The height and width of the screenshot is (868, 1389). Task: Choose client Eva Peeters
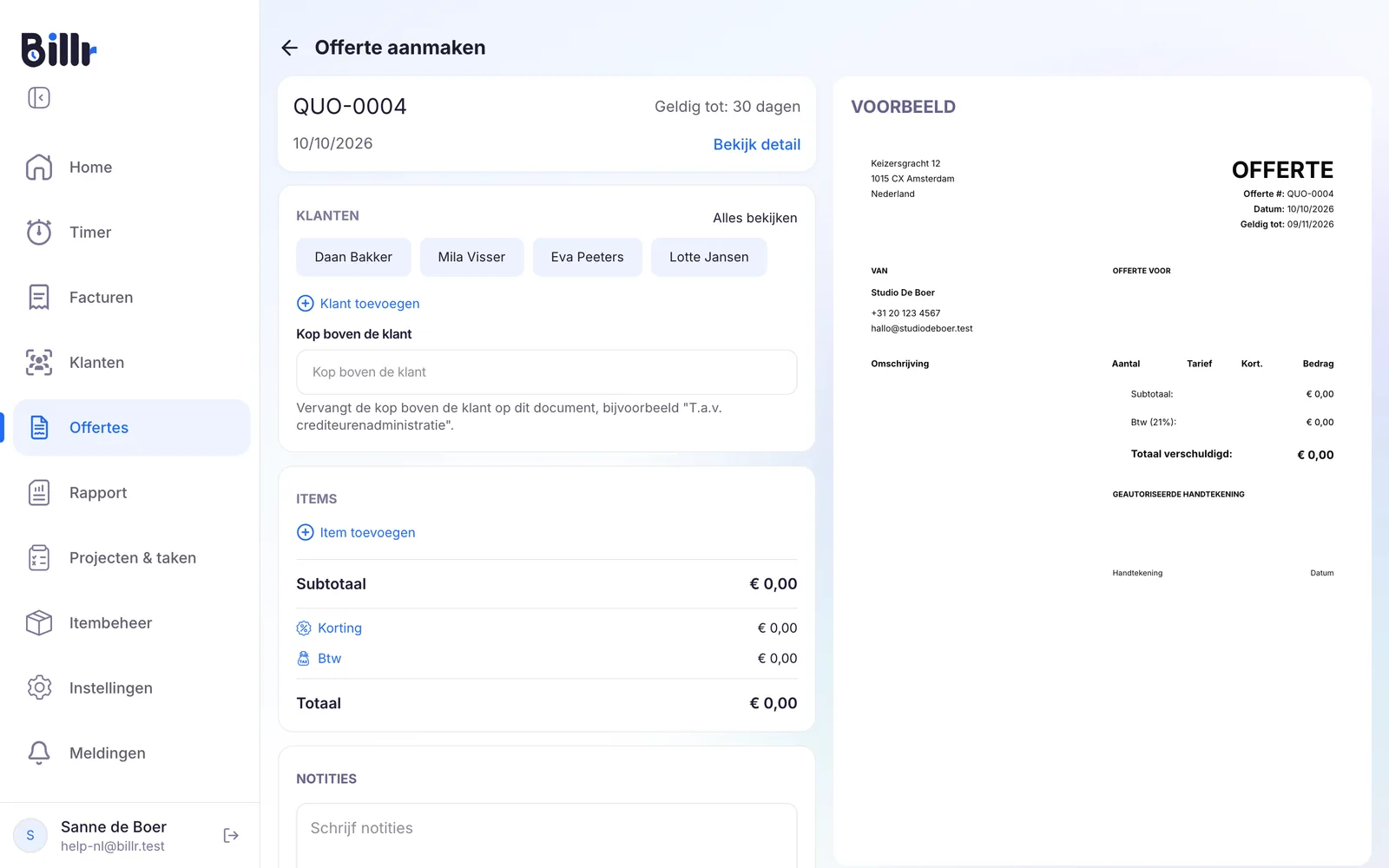[x=587, y=257]
